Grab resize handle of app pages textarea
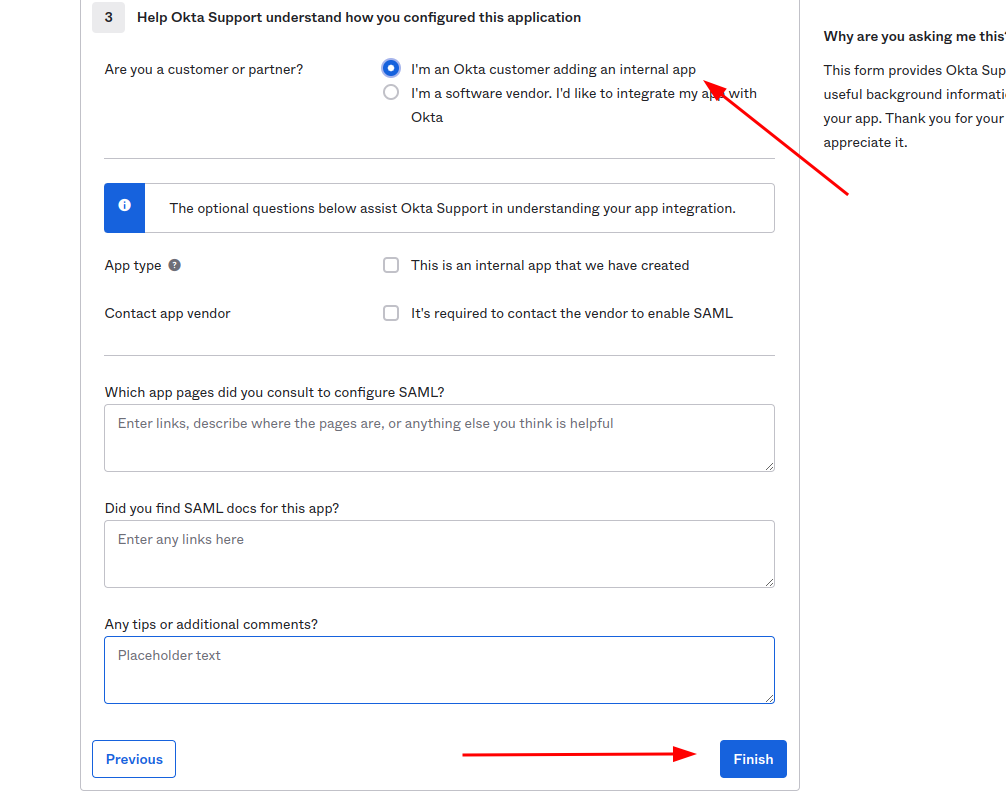This screenshot has width=1006, height=805. 768,465
